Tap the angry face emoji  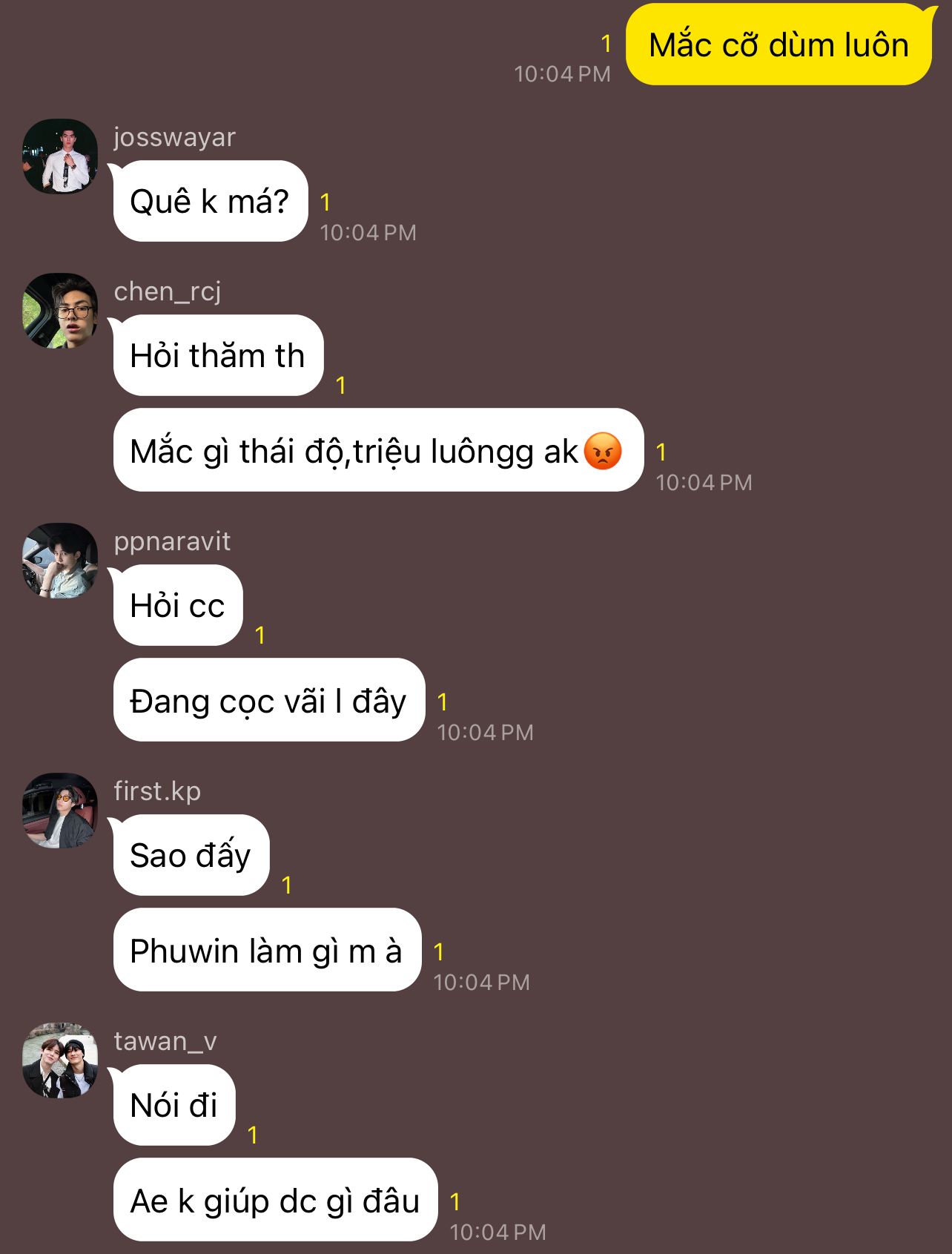(x=603, y=450)
